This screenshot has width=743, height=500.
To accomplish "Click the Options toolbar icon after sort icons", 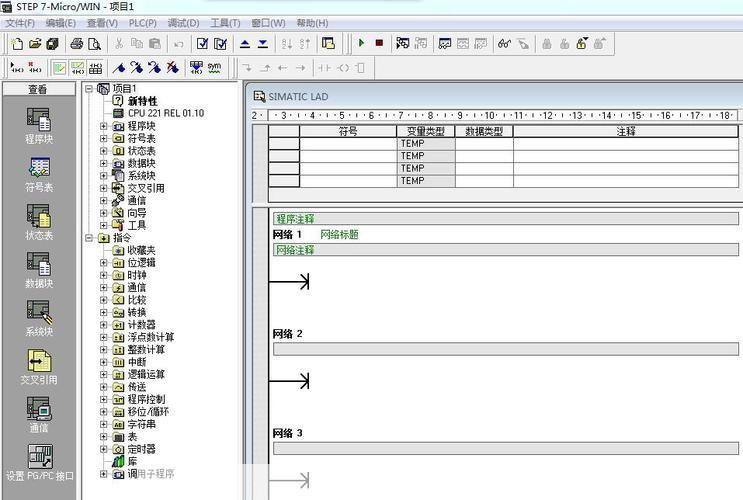I will (328, 44).
